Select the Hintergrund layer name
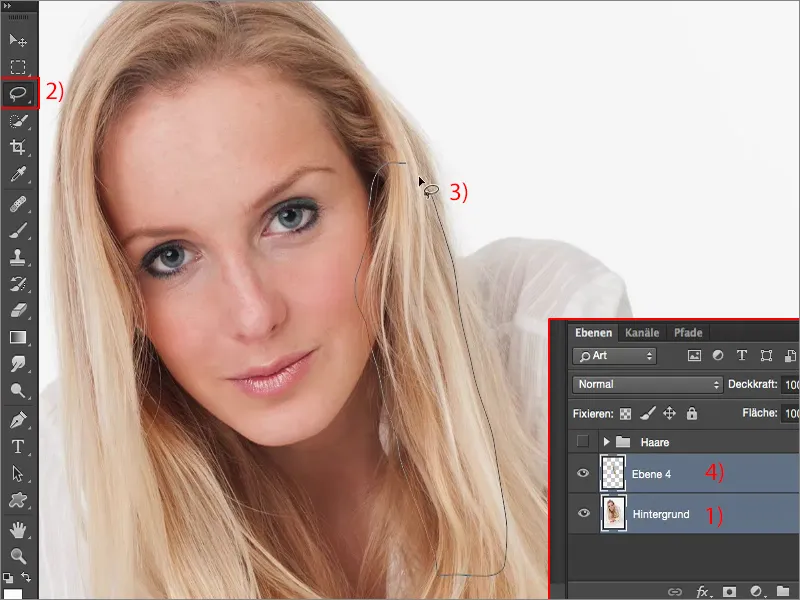Image resolution: width=800 pixels, height=600 pixels. pos(661,514)
